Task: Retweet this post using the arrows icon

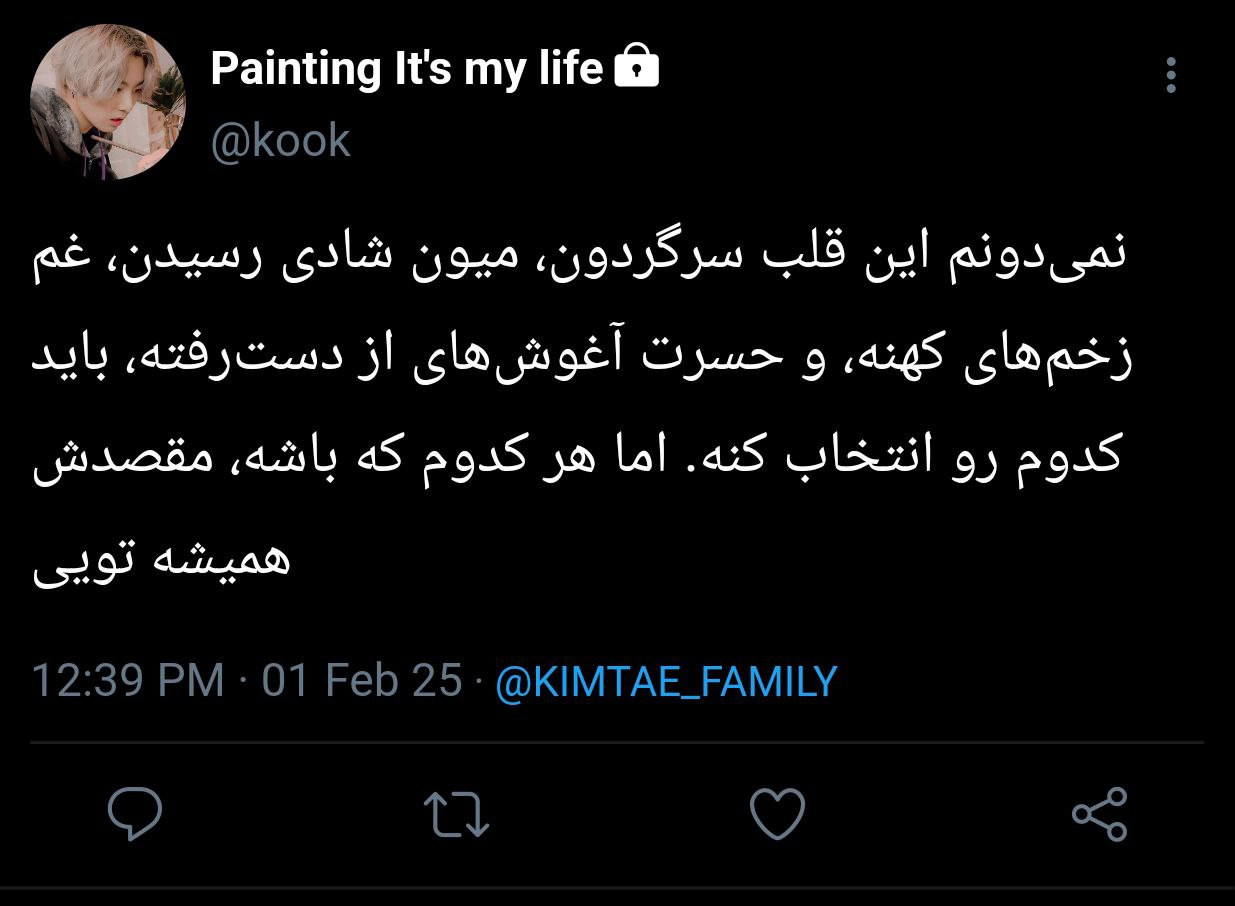Action: pos(456,814)
